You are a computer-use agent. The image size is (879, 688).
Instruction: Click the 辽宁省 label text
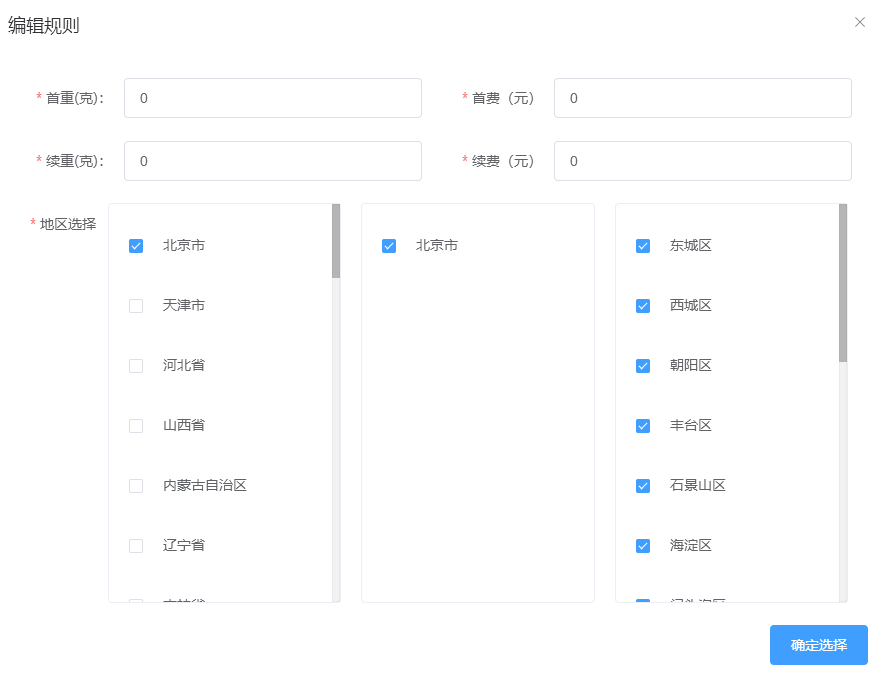184,546
